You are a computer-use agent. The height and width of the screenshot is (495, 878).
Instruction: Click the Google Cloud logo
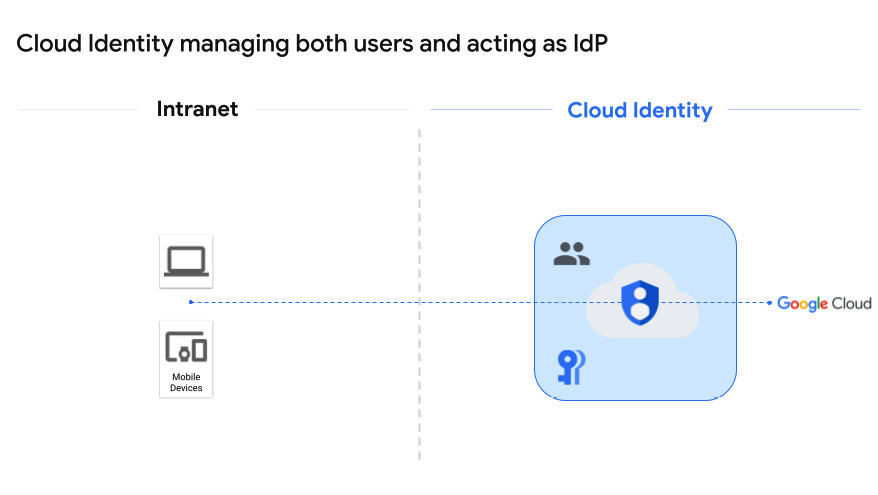(824, 303)
